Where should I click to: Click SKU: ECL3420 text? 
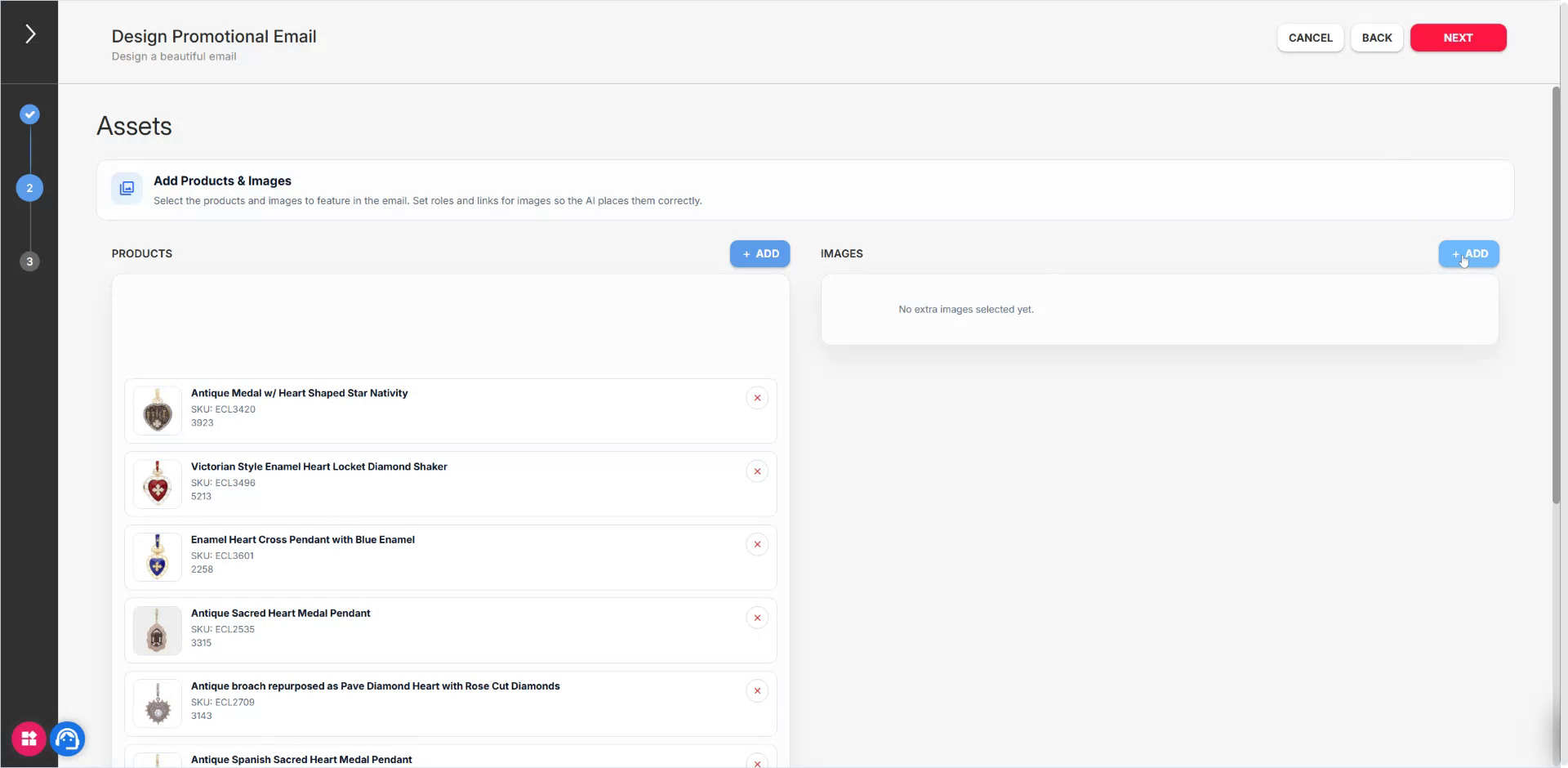[x=223, y=409]
